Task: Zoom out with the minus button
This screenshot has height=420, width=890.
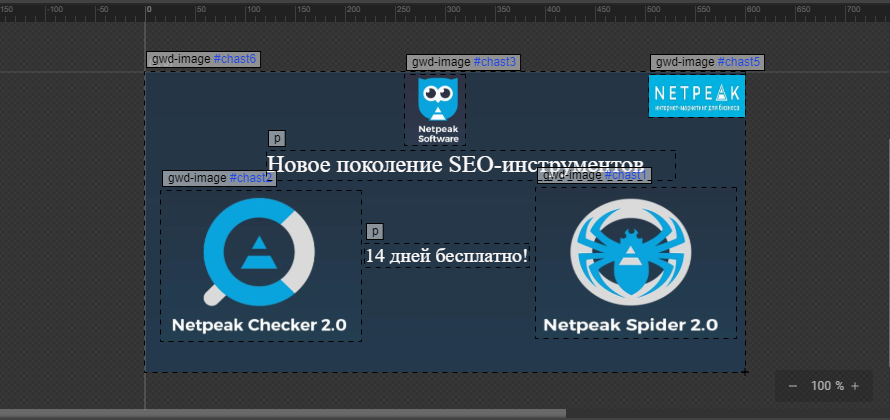Action: click(x=793, y=386)
